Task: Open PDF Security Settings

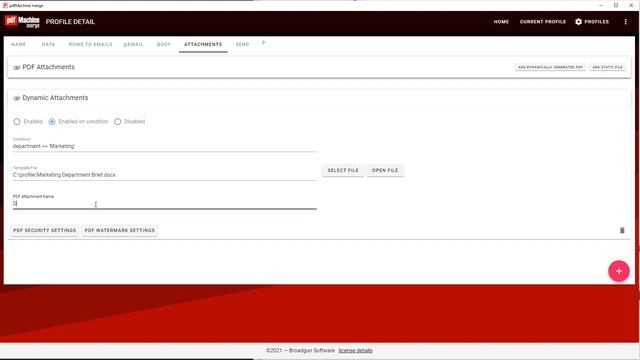Action: [44, 230]
